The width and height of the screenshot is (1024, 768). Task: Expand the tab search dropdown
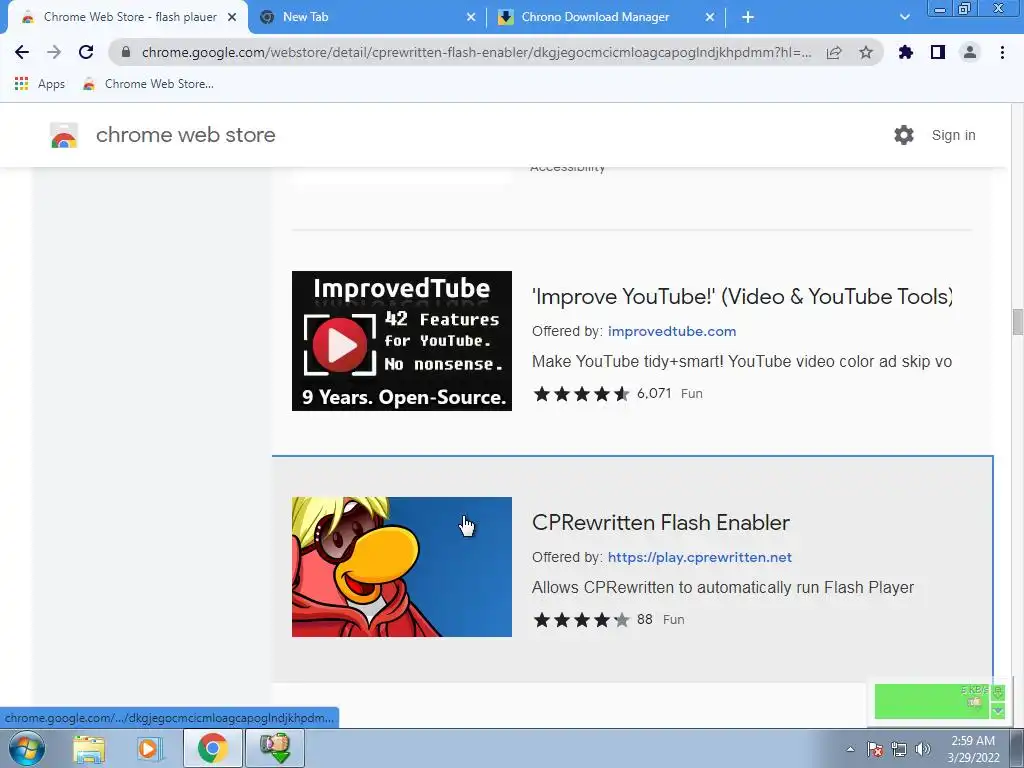point(904,17)
